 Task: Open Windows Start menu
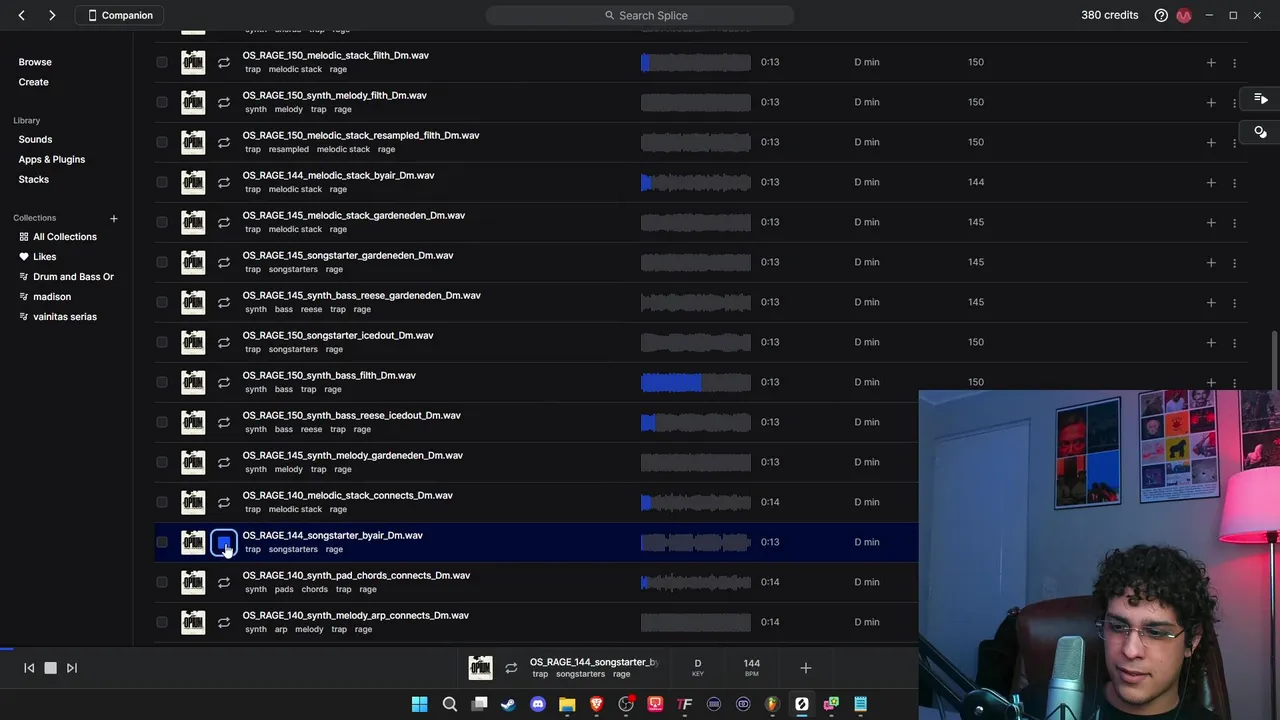tap(420, 704)
